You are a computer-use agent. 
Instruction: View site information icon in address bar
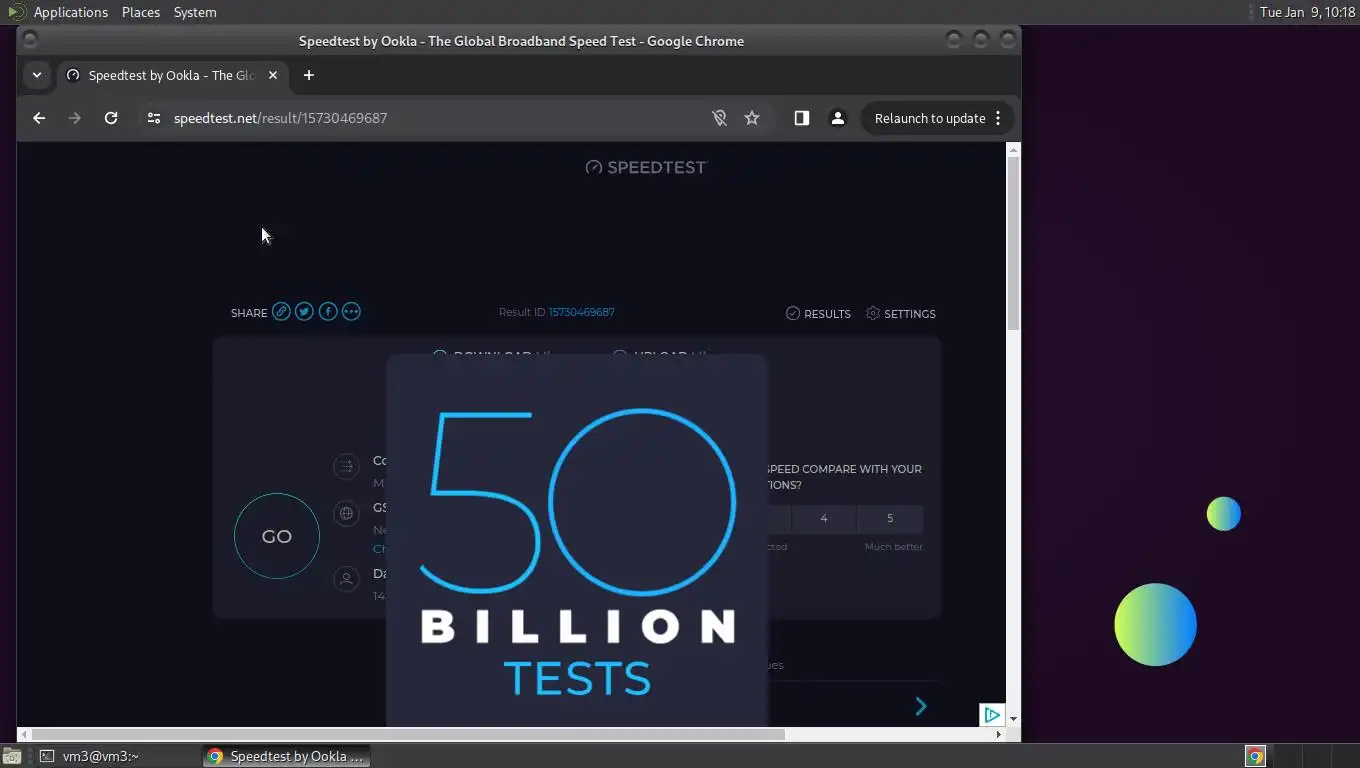(x=153, y=118)
